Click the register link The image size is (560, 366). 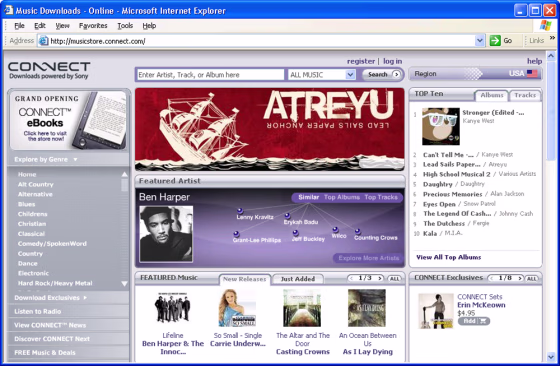click(x=361, y=61)
